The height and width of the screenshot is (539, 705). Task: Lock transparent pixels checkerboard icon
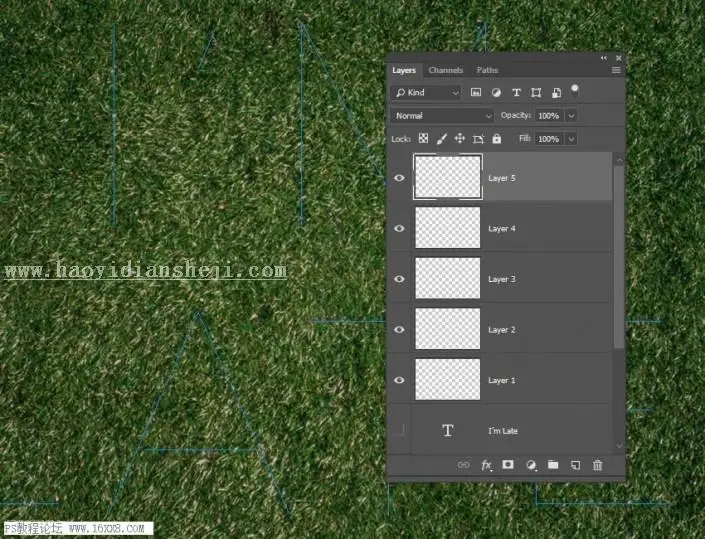point(423,138)
